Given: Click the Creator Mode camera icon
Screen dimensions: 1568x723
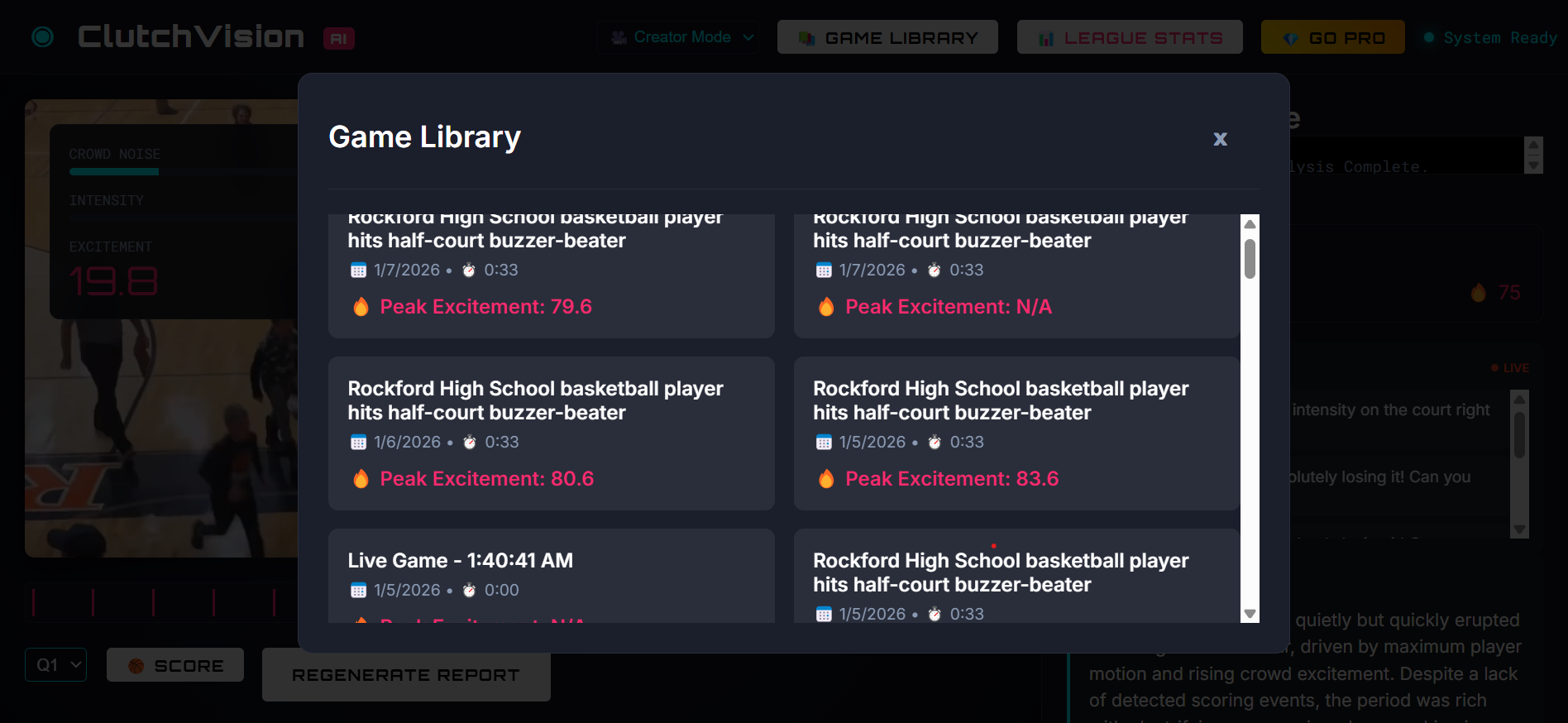Looking at the screenshot, I should click(619, 37).
